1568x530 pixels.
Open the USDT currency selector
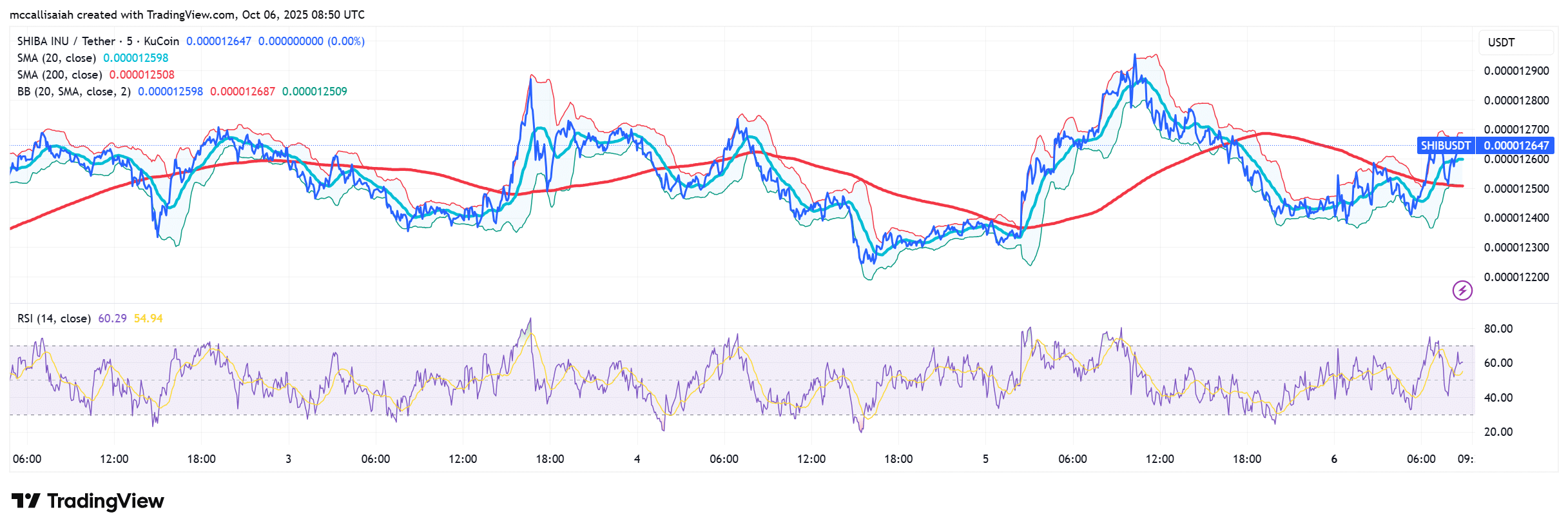(x=1515, y=43)
